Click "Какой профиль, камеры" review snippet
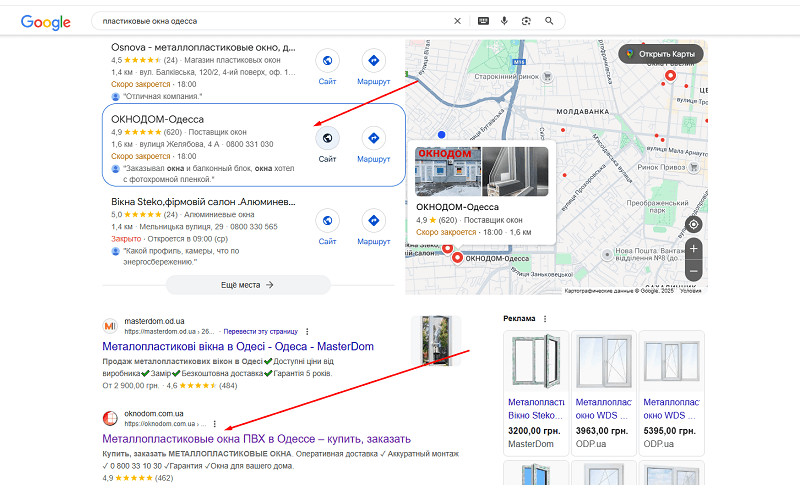The image size is (800, 485). click(x=181, y=257)
